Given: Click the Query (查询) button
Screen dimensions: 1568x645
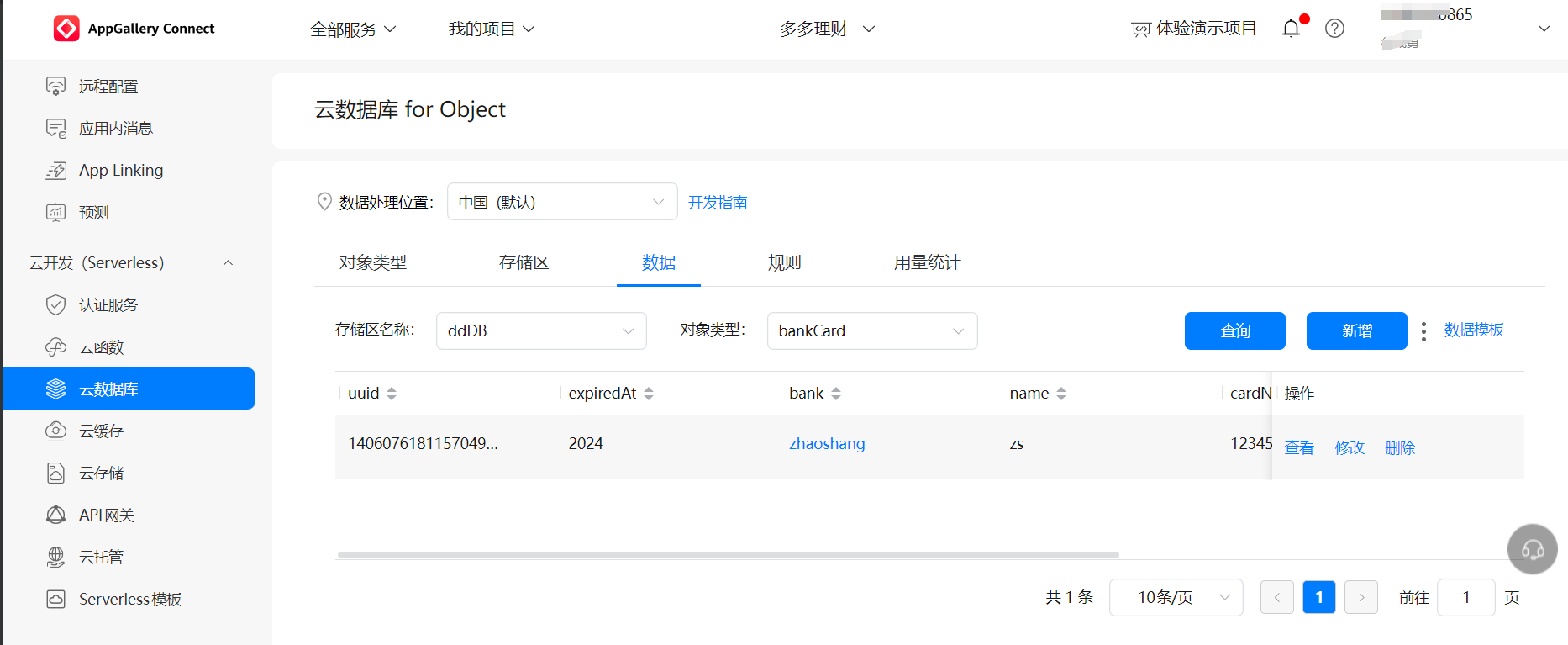Looking at the screenshot, I should (1235, 330).
